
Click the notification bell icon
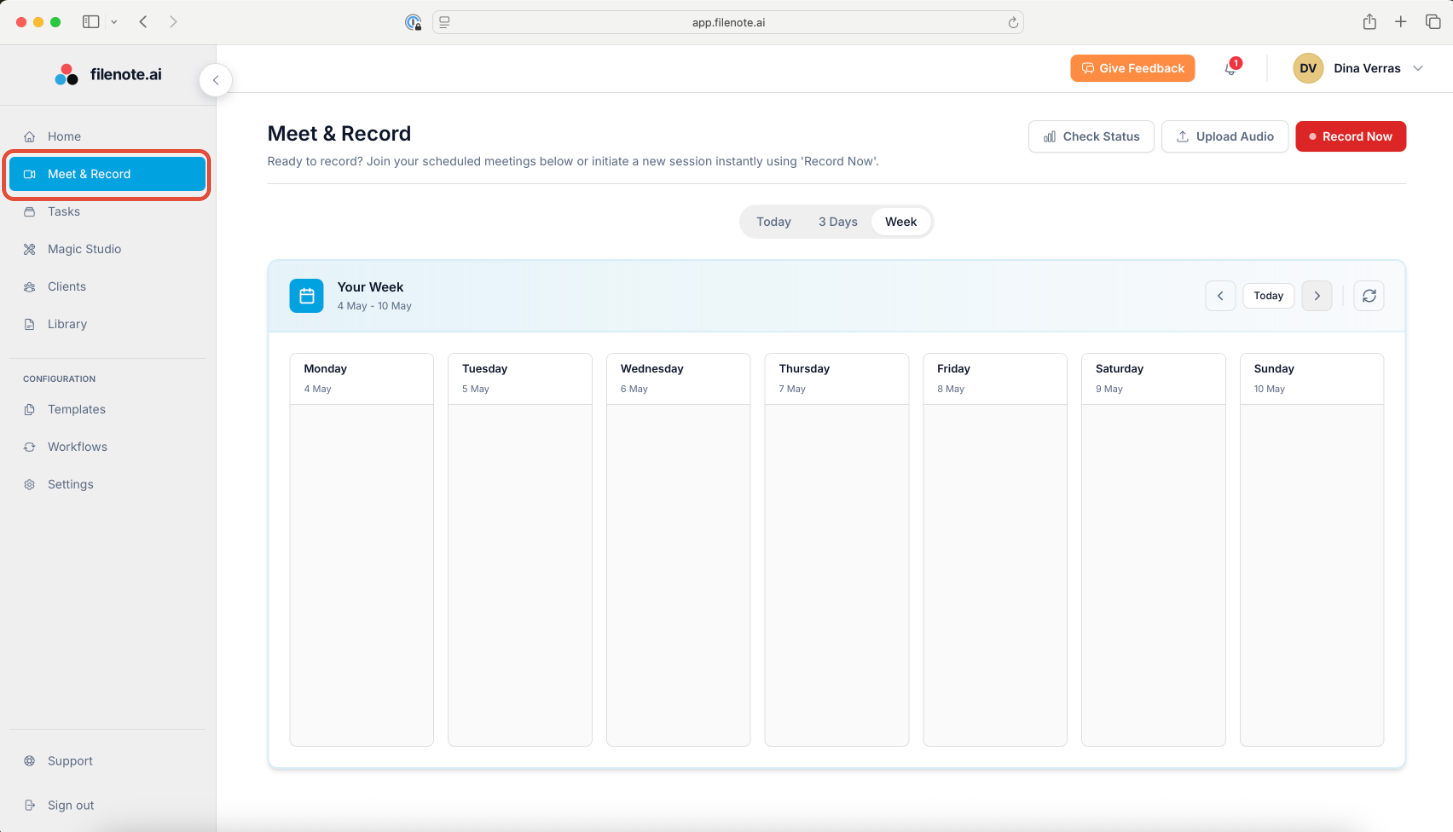click(x=1230, y=68)
